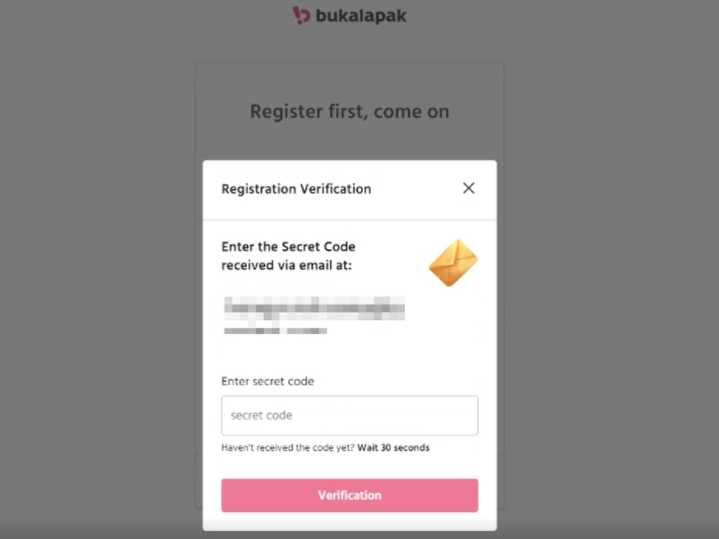719x539 pixels.
Task: Close the Registration Verification dialog
Action: point(468,188)
